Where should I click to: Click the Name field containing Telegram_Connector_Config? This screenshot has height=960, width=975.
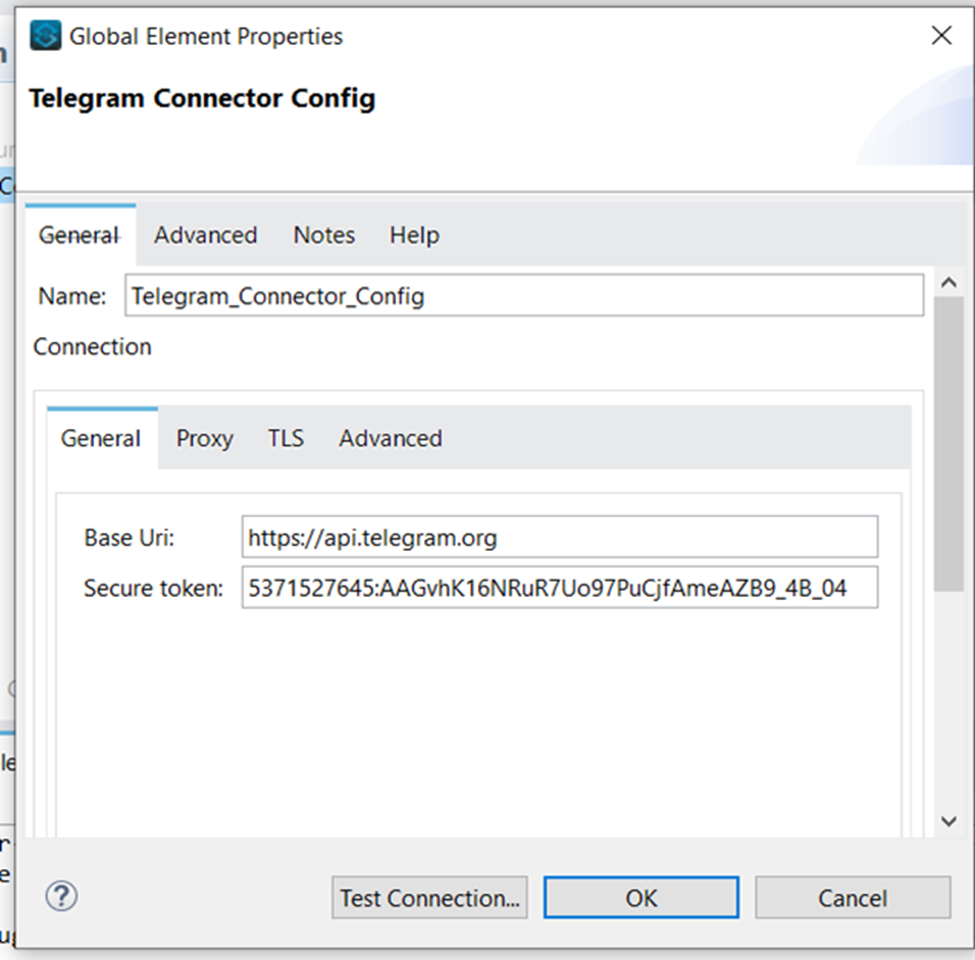524,296
